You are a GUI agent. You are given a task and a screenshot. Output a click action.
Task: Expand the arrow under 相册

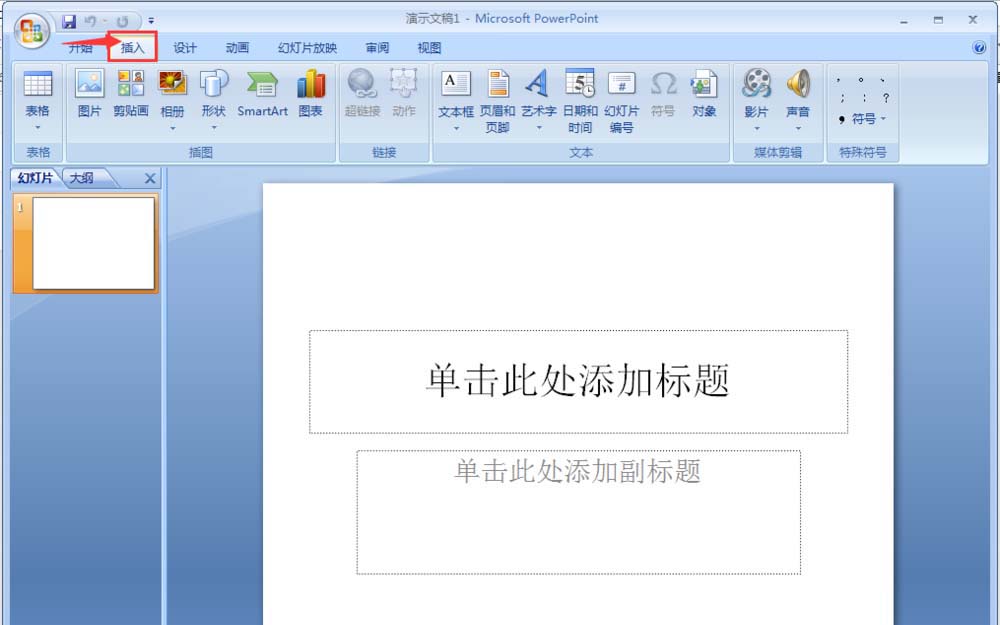(172, 129)
